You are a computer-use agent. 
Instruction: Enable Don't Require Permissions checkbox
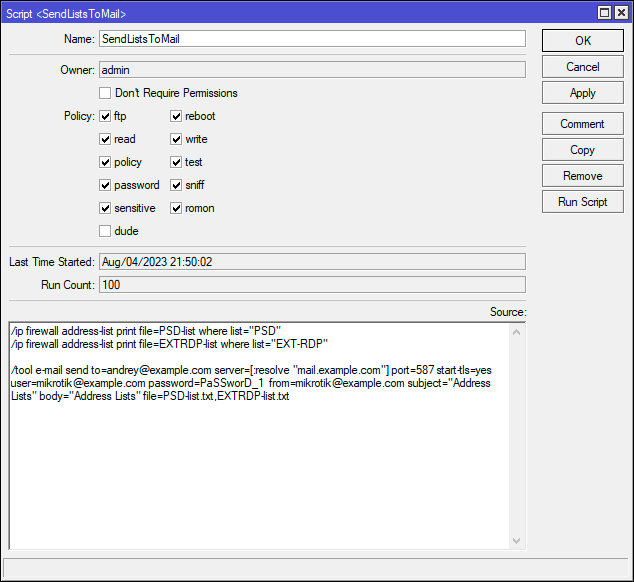106,93
